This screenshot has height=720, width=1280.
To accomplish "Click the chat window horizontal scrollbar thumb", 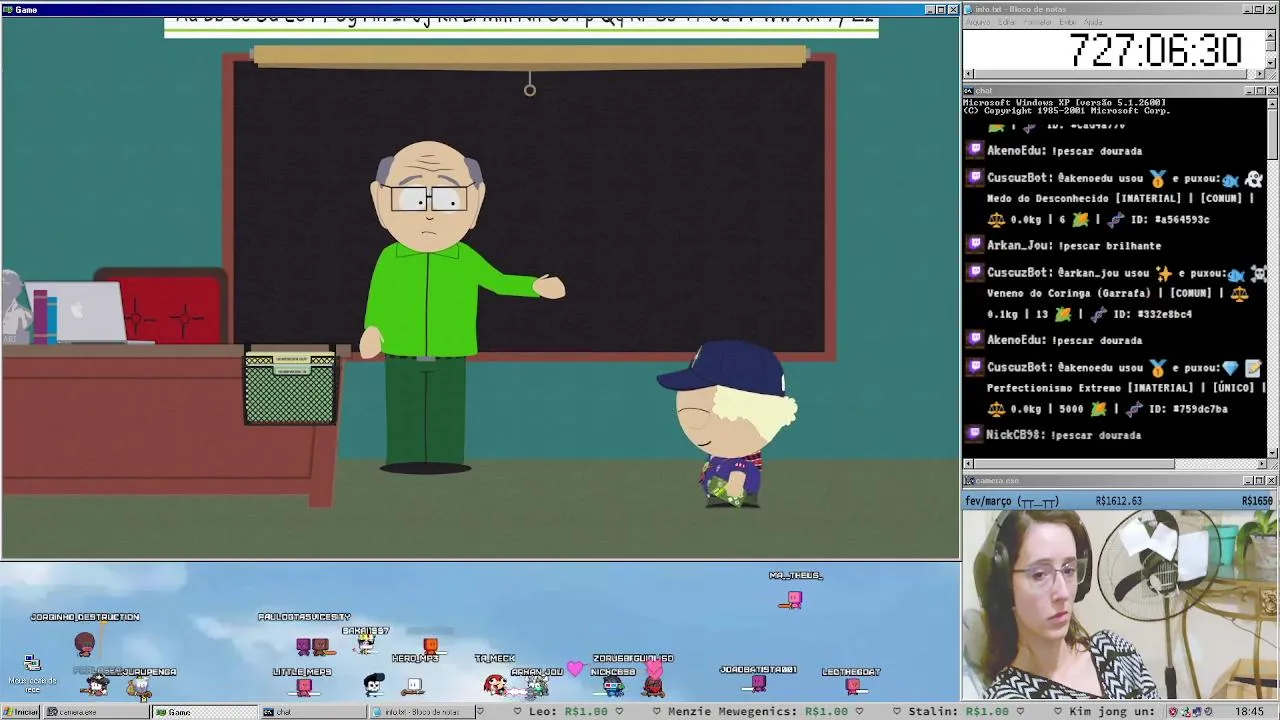I will (x=1075, y=464).
